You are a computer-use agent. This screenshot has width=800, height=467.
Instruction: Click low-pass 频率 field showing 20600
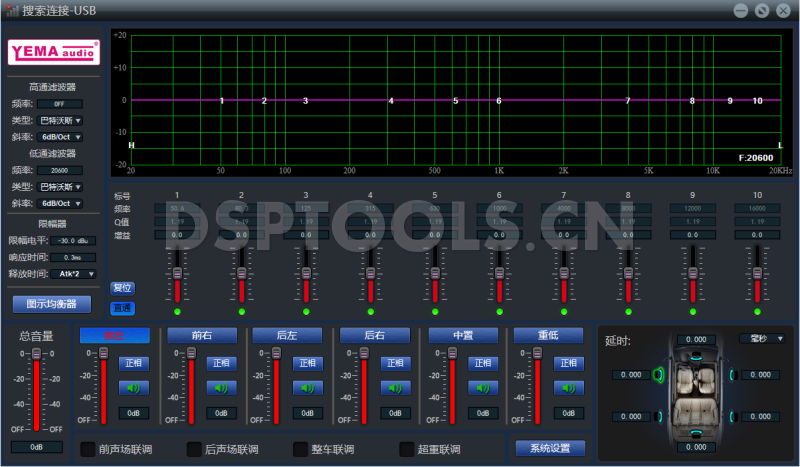click(60, 170)
